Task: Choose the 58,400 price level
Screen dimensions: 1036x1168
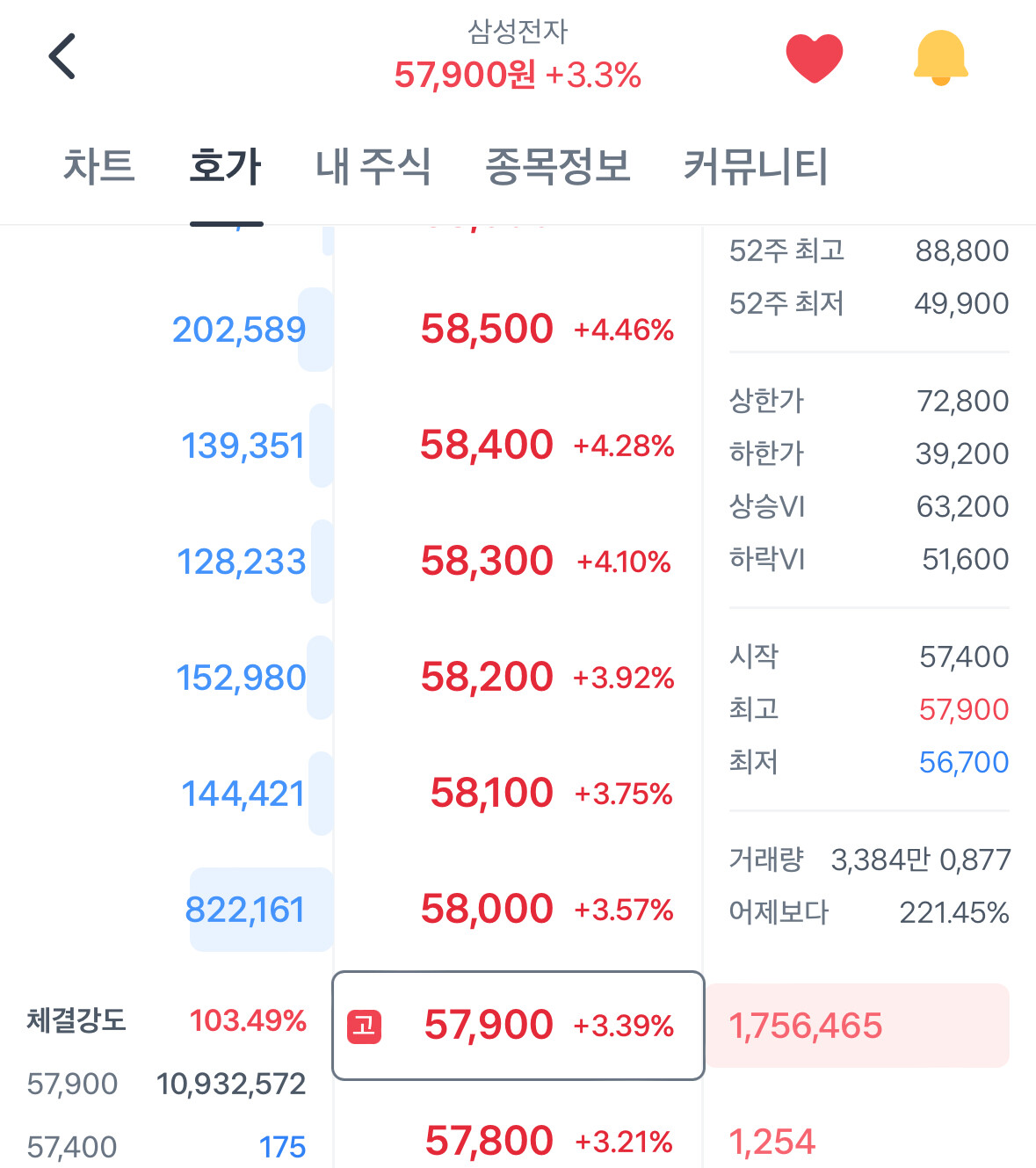Action: [518, 446]
